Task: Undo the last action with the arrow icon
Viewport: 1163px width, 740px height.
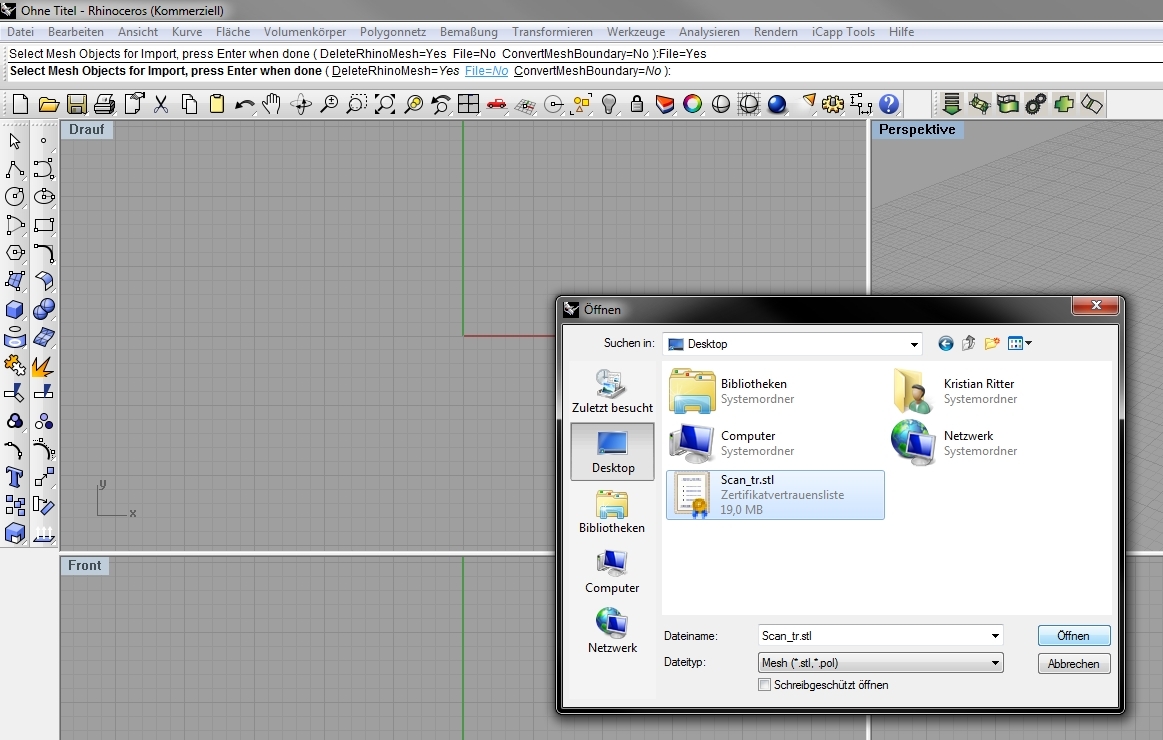Action: pyautogui.click(x=244, y=105)
